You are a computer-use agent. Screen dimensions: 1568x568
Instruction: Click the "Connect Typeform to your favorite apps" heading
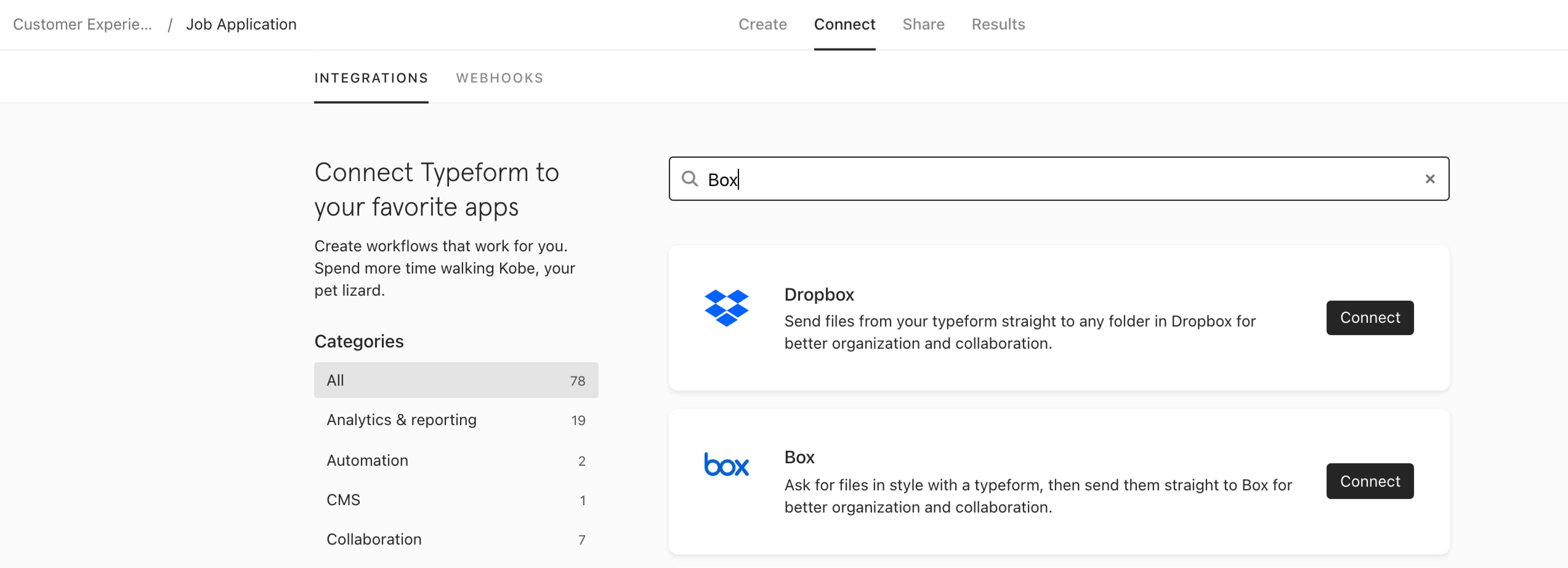436,189
